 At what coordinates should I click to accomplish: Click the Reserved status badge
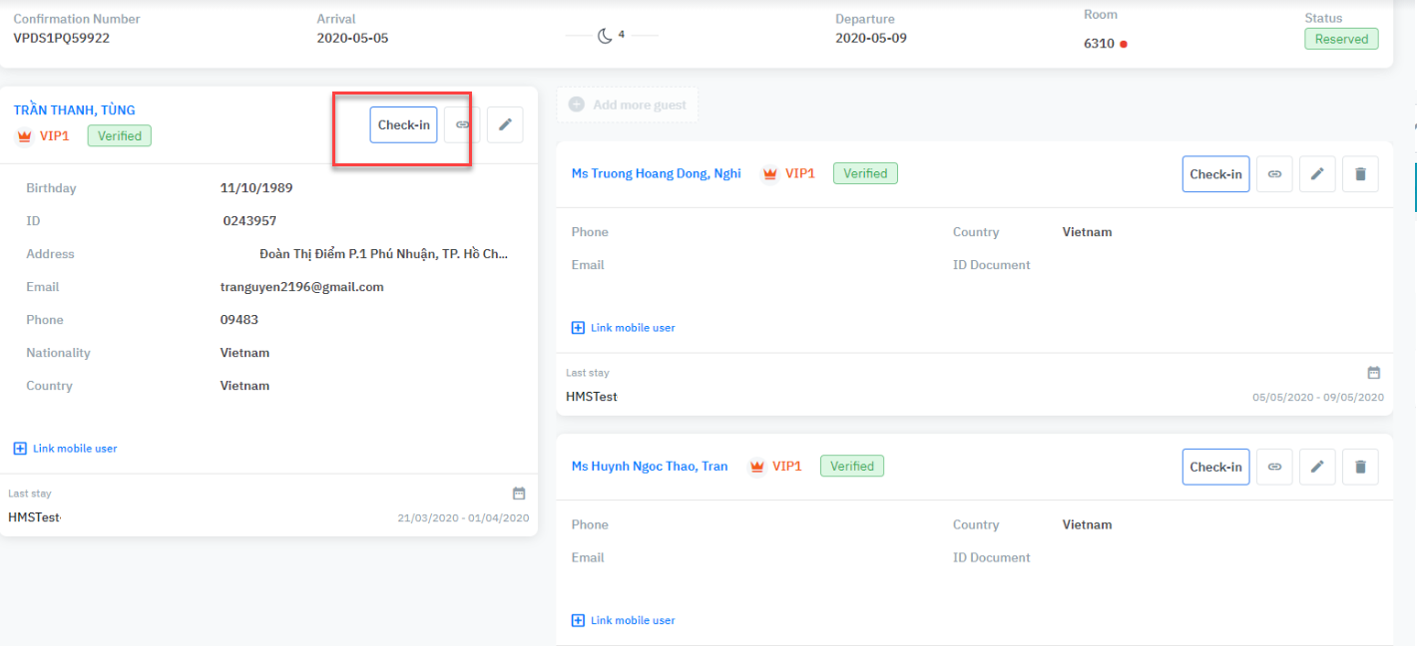pyautogui.click(x=1340, y=39)
